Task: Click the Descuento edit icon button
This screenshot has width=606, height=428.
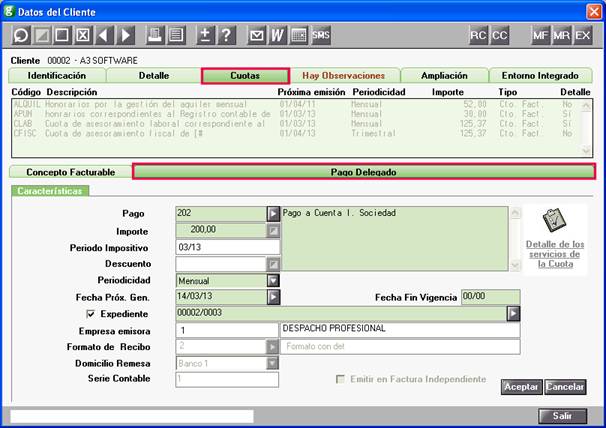Action: click(x=273, y=264)
